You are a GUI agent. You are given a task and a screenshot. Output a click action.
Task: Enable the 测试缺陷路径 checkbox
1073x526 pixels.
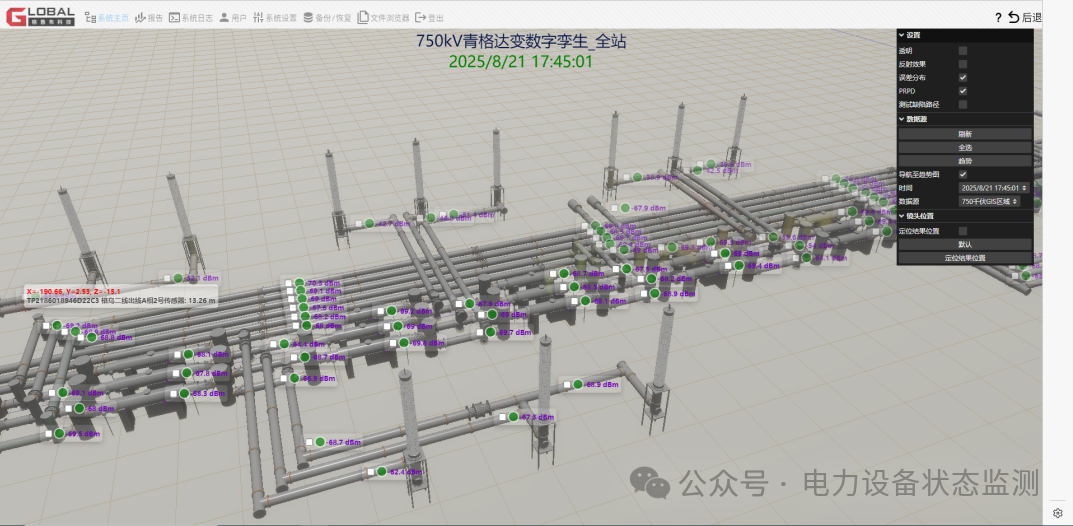tap(963, 104)
